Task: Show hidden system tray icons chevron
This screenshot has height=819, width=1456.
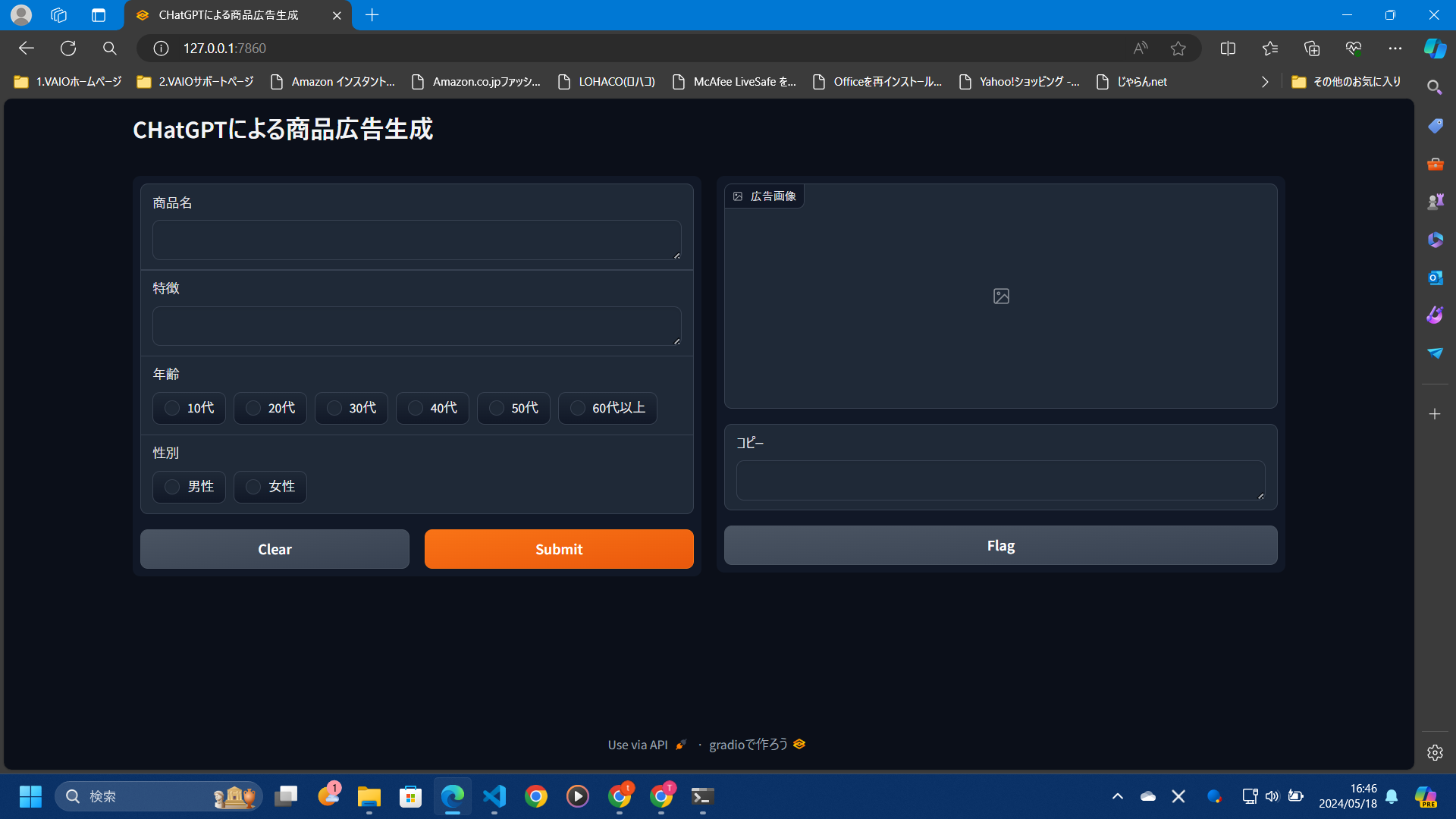Action: [x=1117, y=796]
